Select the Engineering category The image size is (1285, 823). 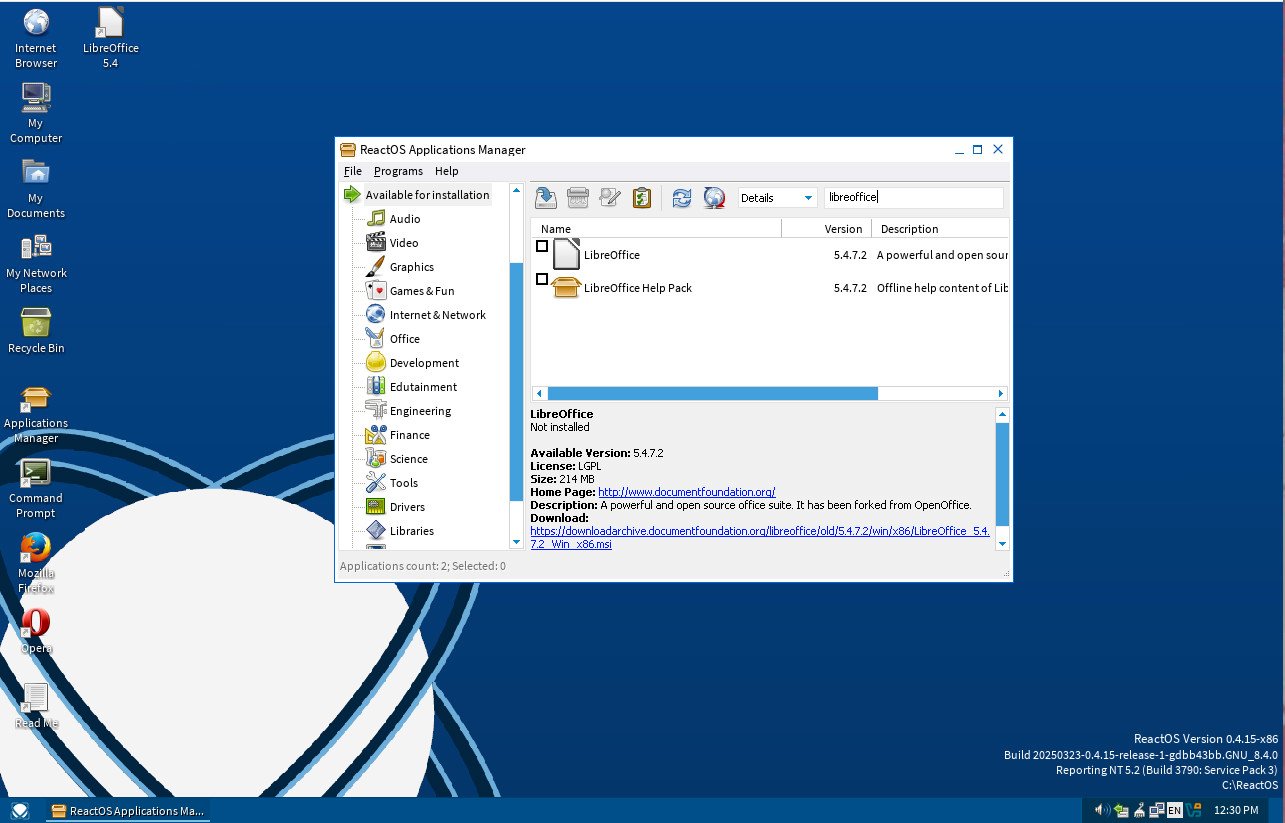coord(409,411)
